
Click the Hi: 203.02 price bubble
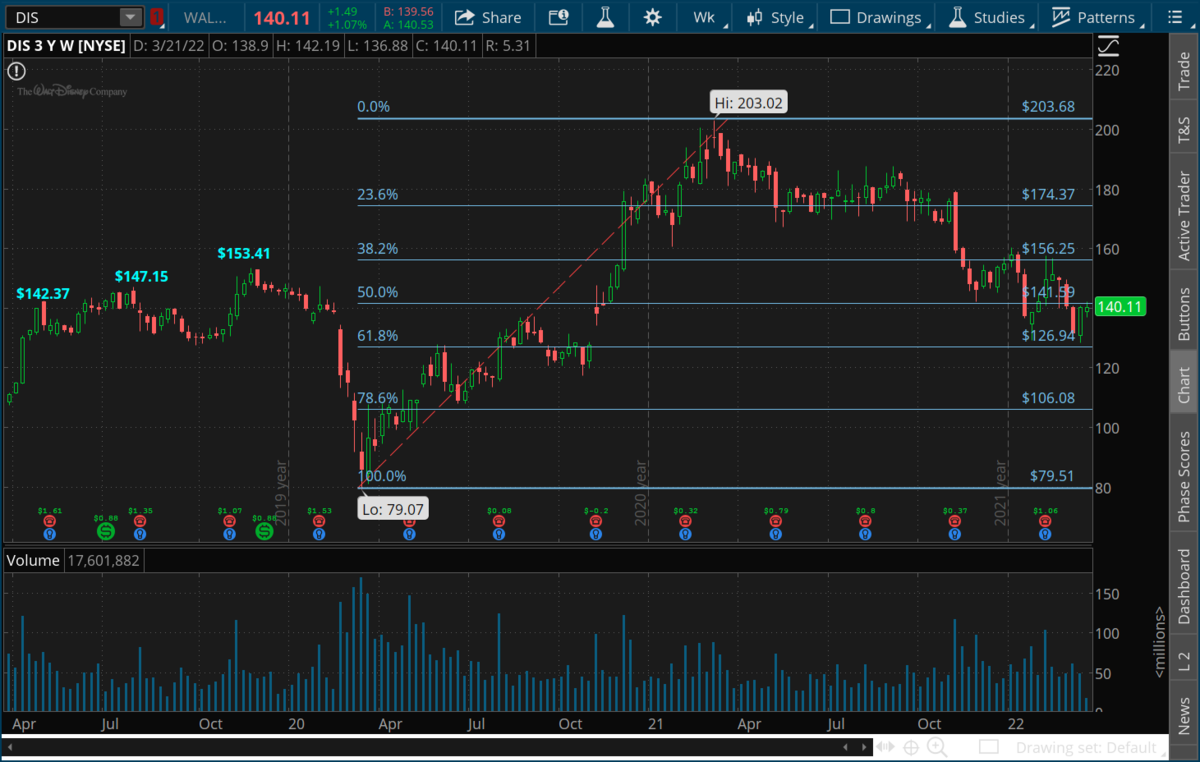point(748,102)
